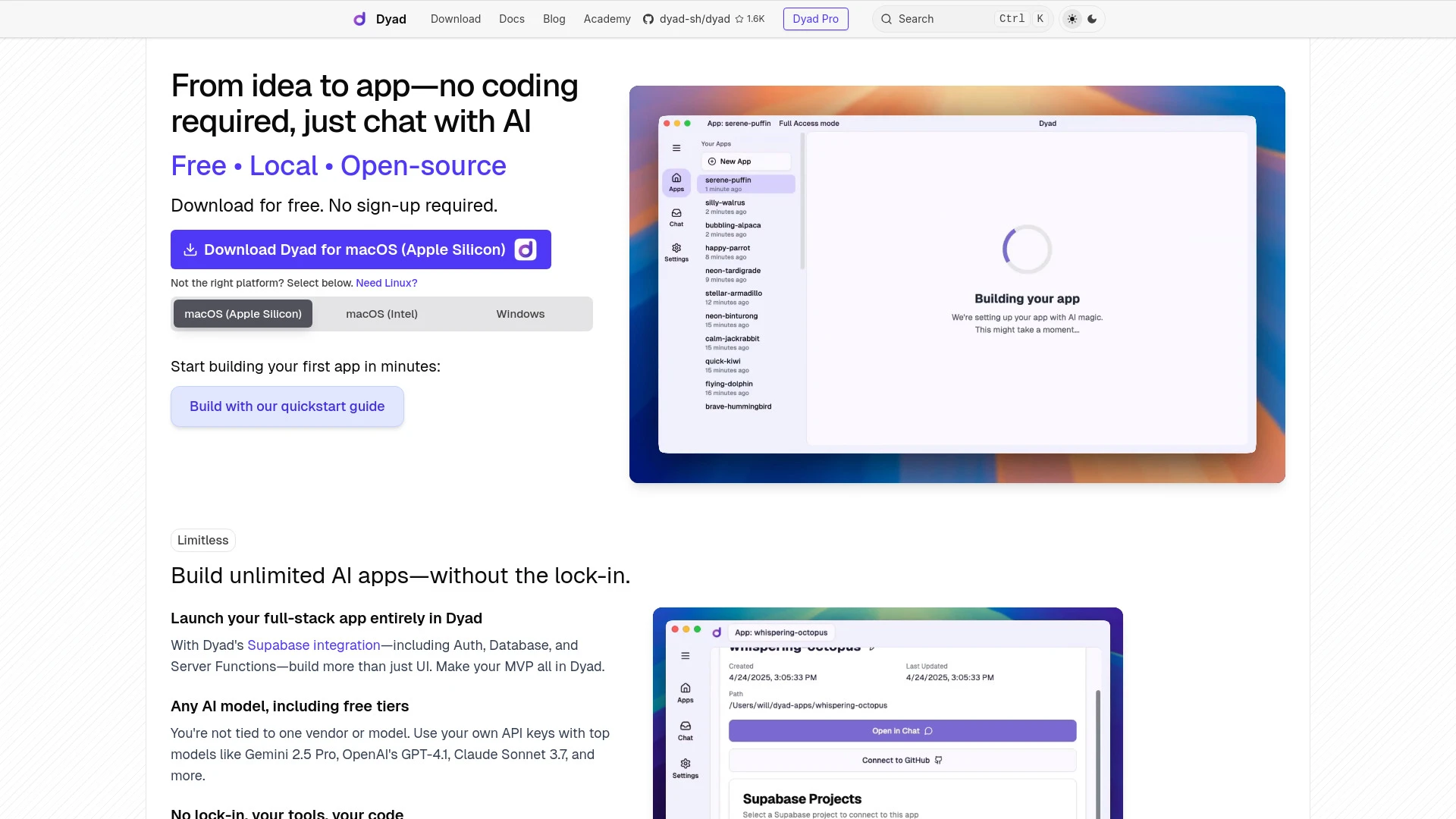Open the Docs page from the navbar
Screen dimensions: 1456x819
tap(511, 19)
